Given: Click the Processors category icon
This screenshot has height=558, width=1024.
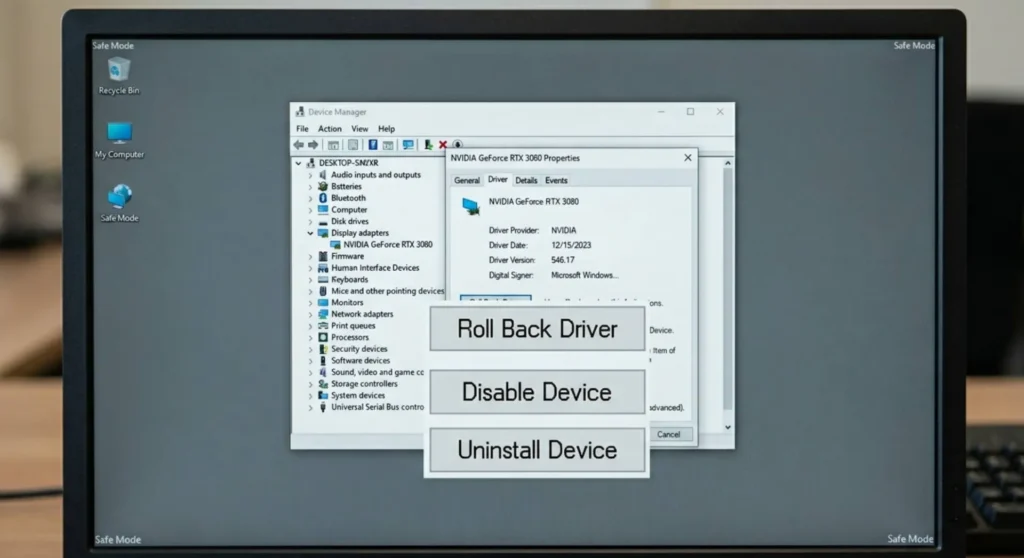Looking at the screenshot, I should [x=323, y=337].
